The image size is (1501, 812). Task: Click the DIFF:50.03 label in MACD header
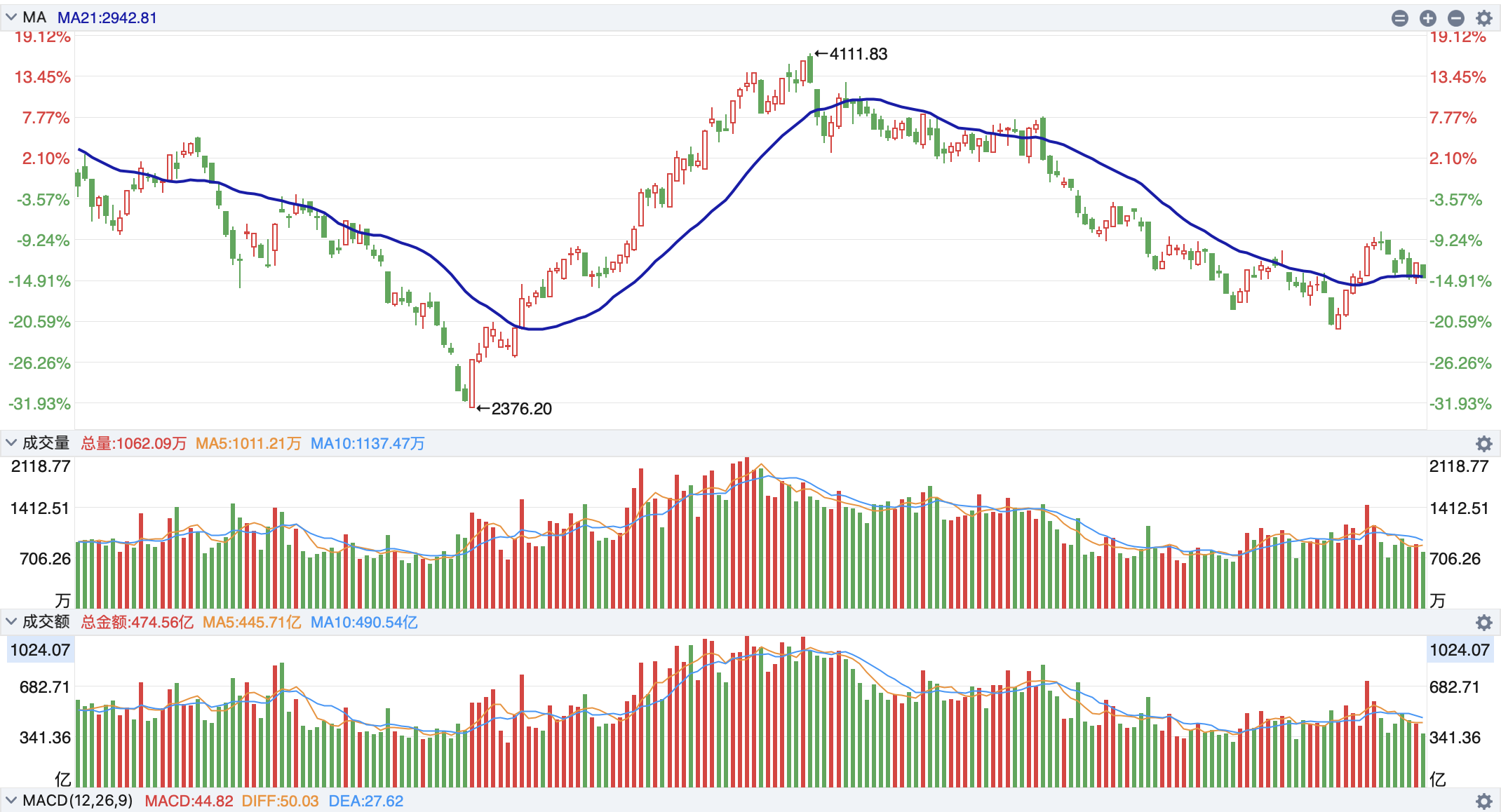280,801
